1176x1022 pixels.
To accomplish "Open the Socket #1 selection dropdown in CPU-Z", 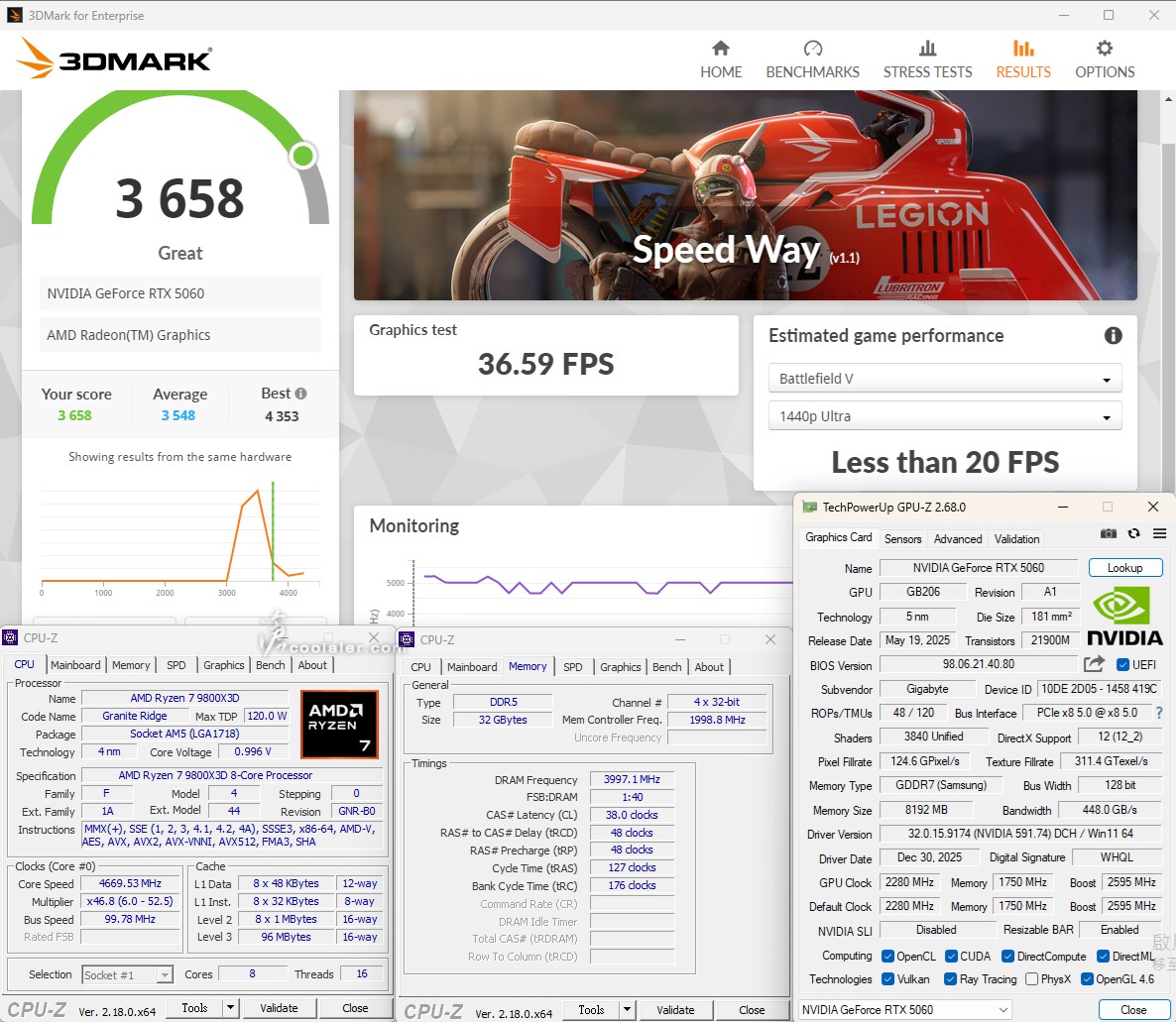I will pos(128,974).
